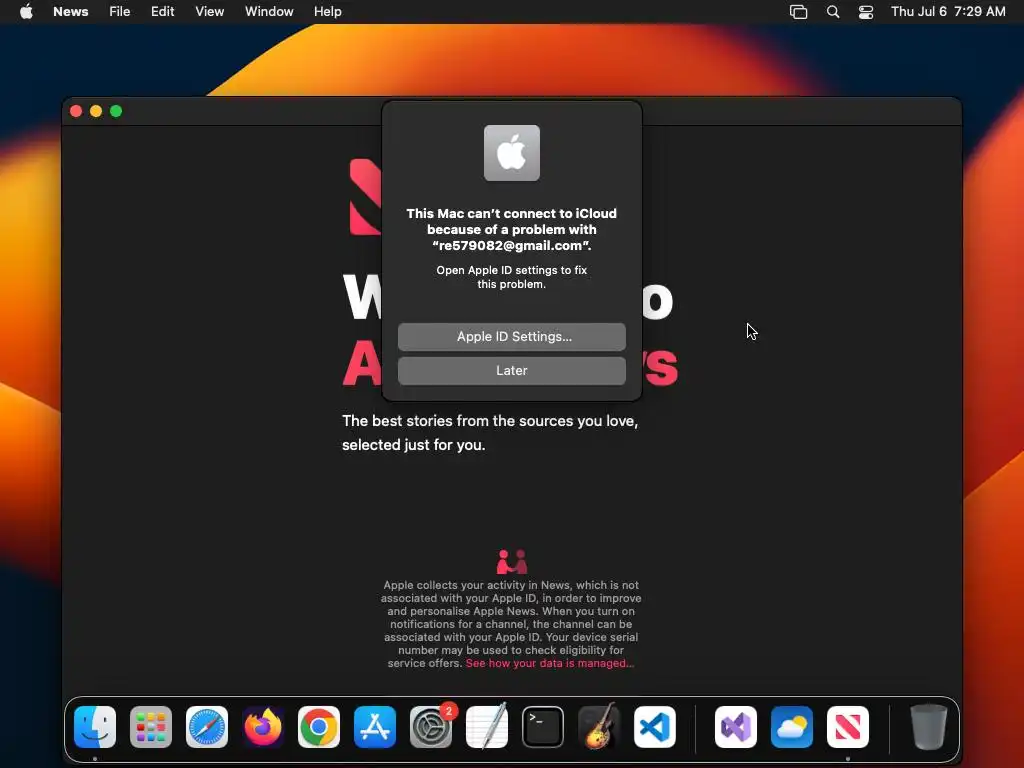Open the Edit menu
This screenshot has width=1024, height=768.
pos(163,11)
